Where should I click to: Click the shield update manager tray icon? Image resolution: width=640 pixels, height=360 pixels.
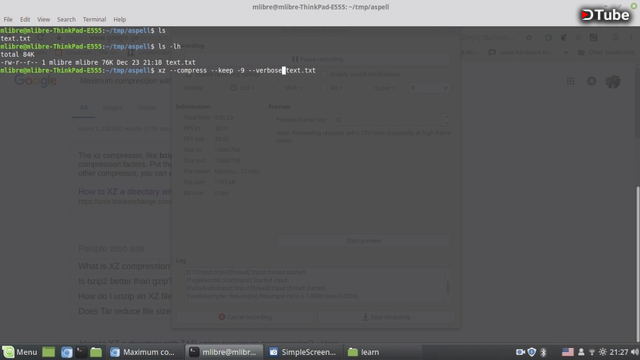[531, 352]
